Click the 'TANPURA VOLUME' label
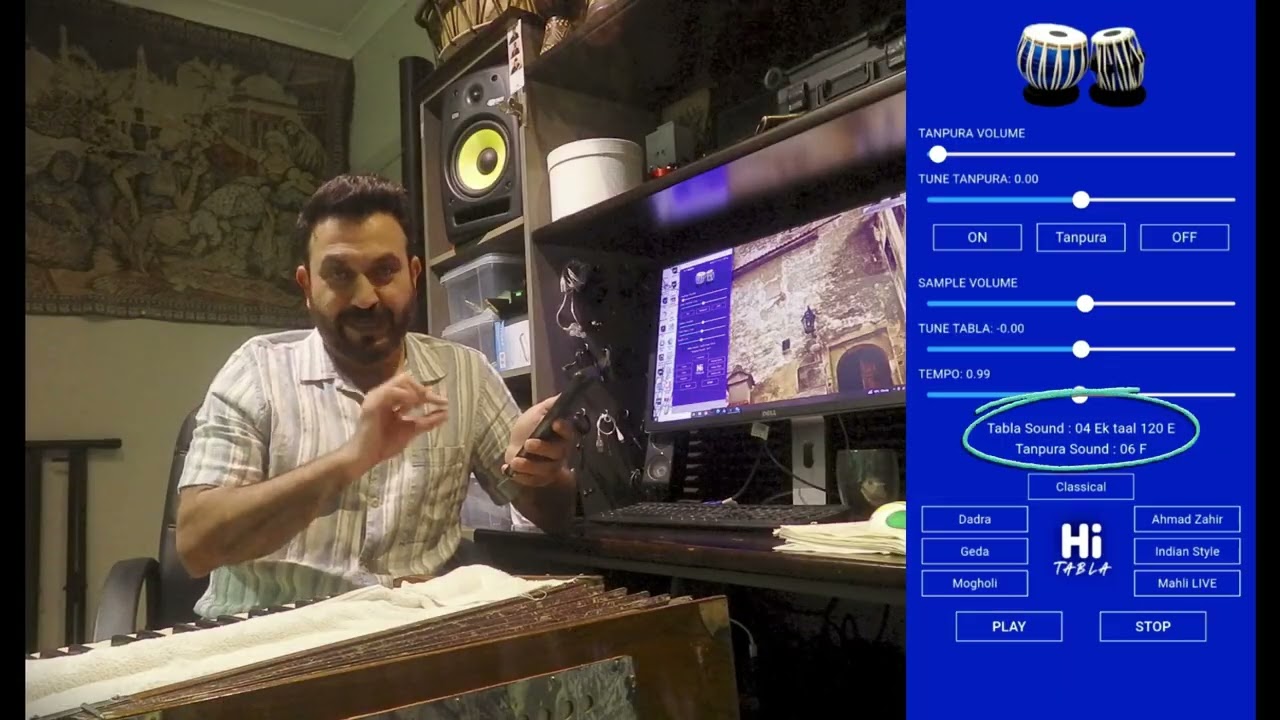Viewport: 1280px width, 720px height. 971,133
